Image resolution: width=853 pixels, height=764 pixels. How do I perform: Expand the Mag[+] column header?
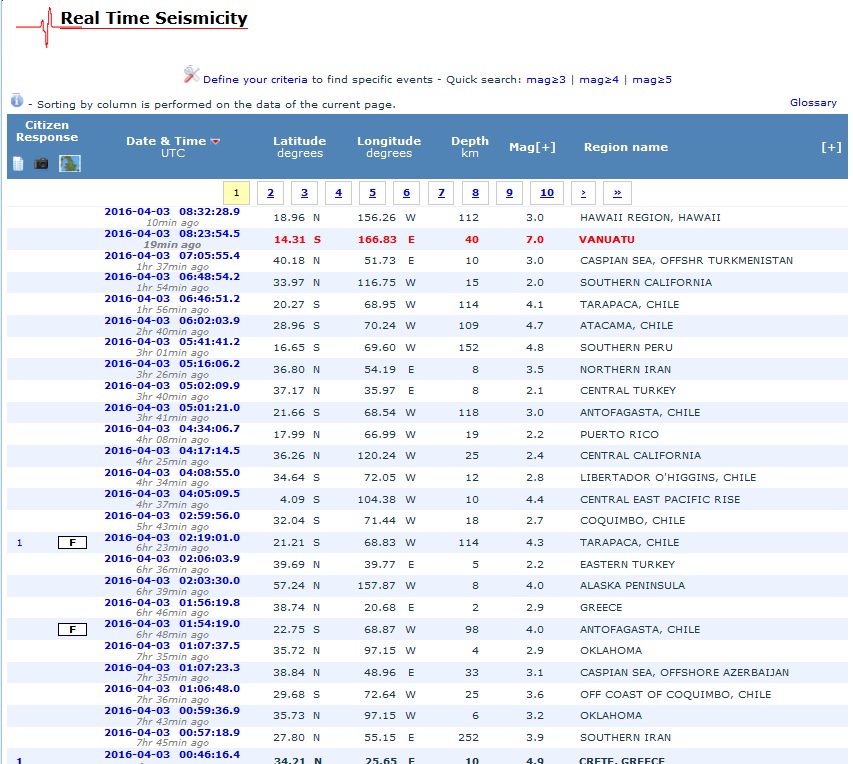[532, 147]
